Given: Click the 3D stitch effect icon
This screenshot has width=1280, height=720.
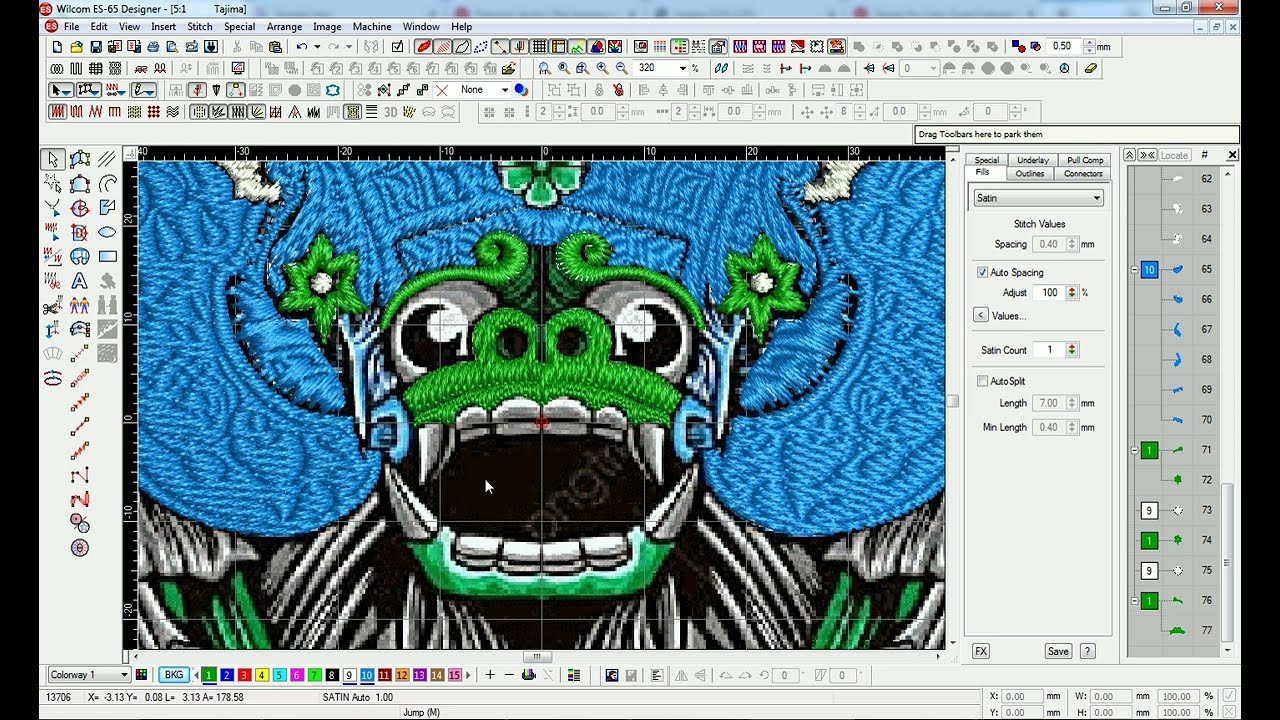Looking at the screenshot, I should (390, 112).
